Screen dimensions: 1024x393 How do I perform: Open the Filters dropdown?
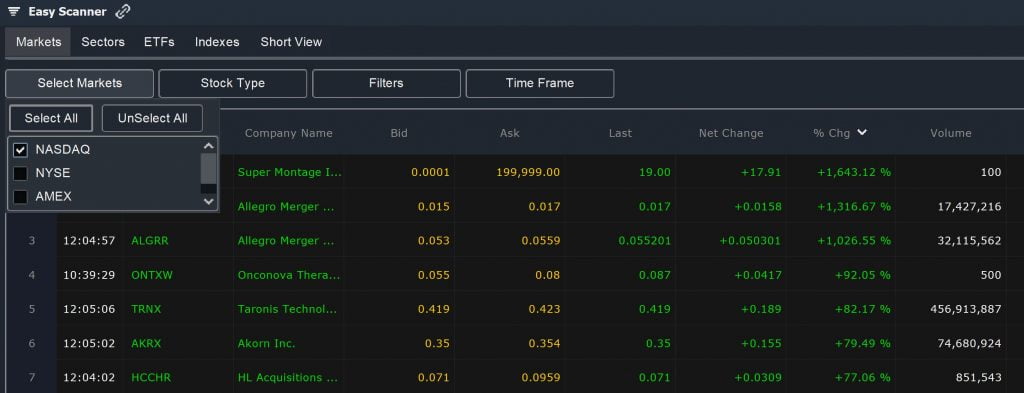point(386,84)
